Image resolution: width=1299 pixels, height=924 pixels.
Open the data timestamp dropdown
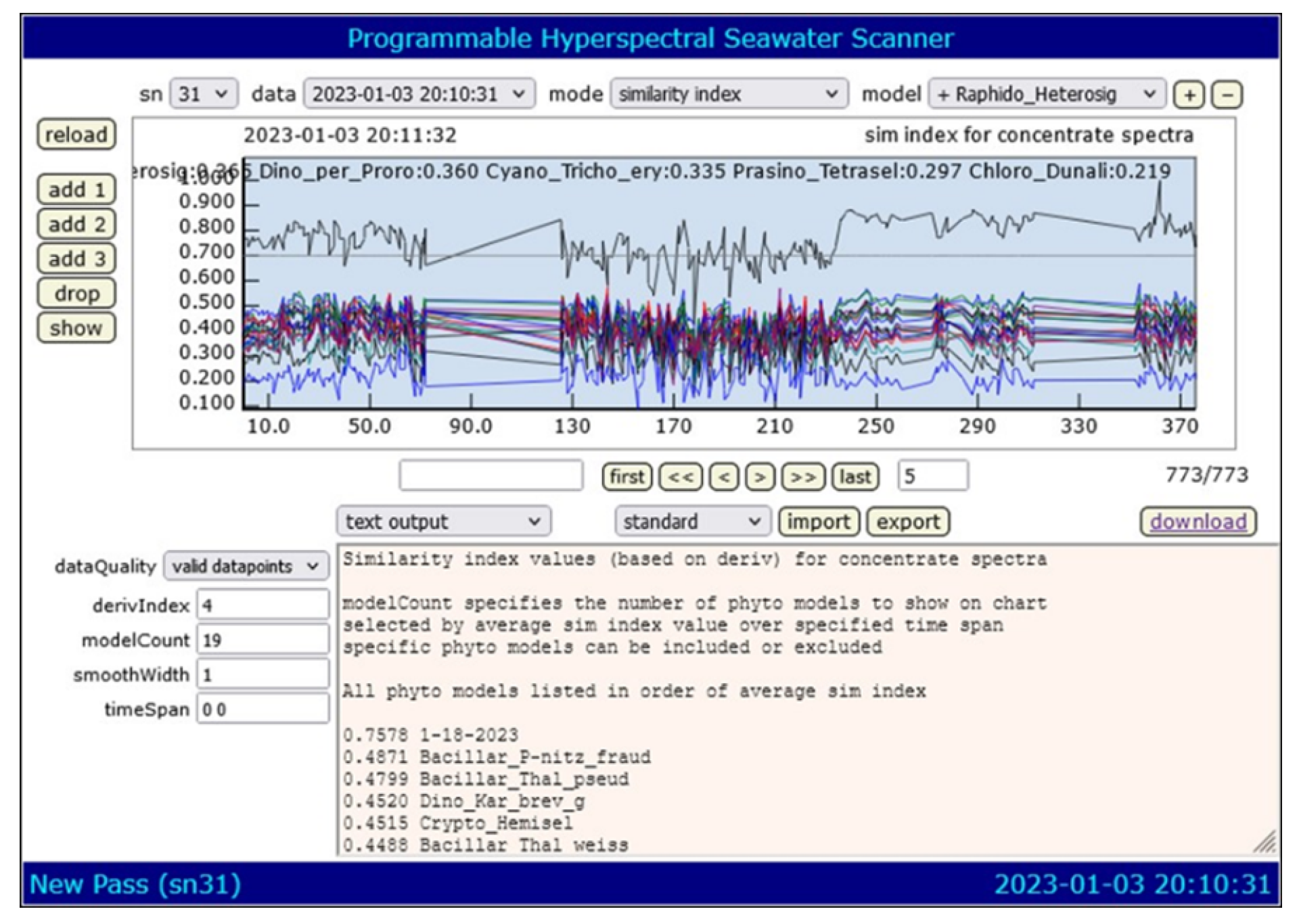[x=419, y=94]
